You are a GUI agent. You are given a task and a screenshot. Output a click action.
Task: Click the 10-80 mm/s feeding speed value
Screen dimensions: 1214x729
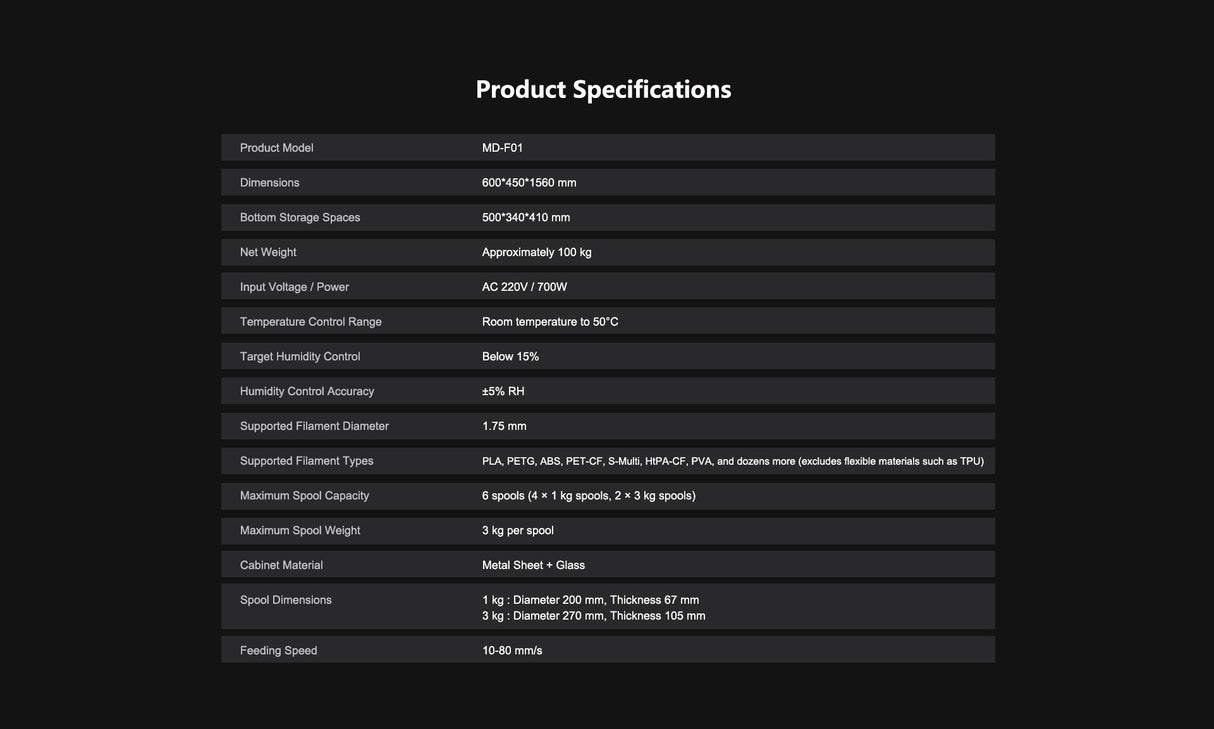click(x=512, y=651)
